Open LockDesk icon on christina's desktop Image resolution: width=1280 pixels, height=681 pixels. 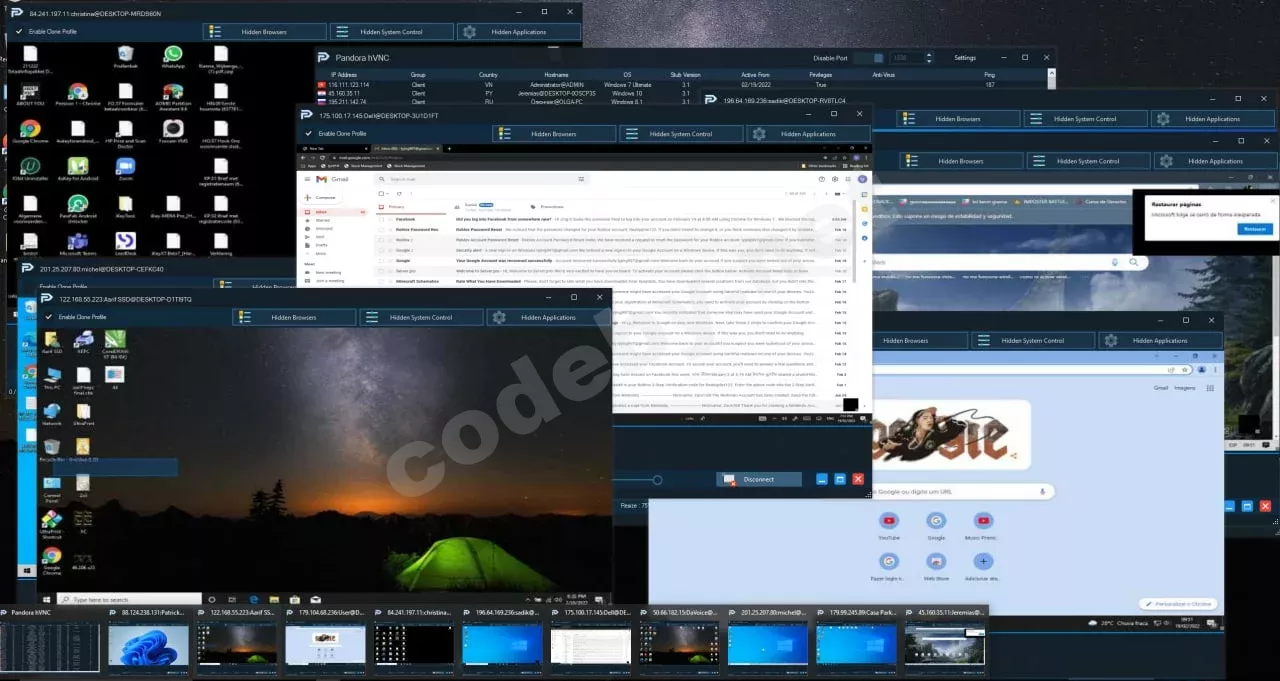click(x=125, y=244)
